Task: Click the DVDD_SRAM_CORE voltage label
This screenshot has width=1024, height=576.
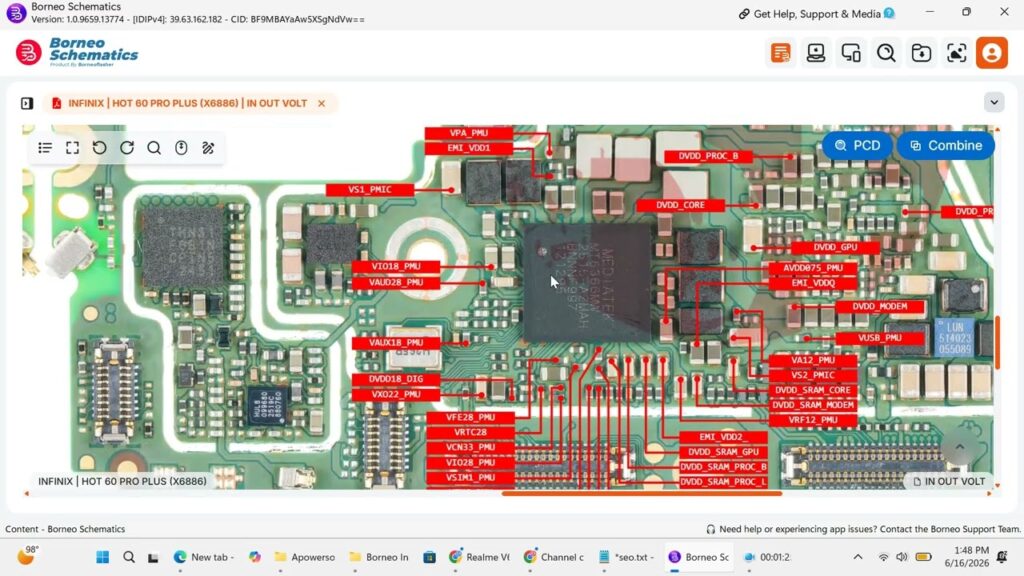Action: pos(813,391)
